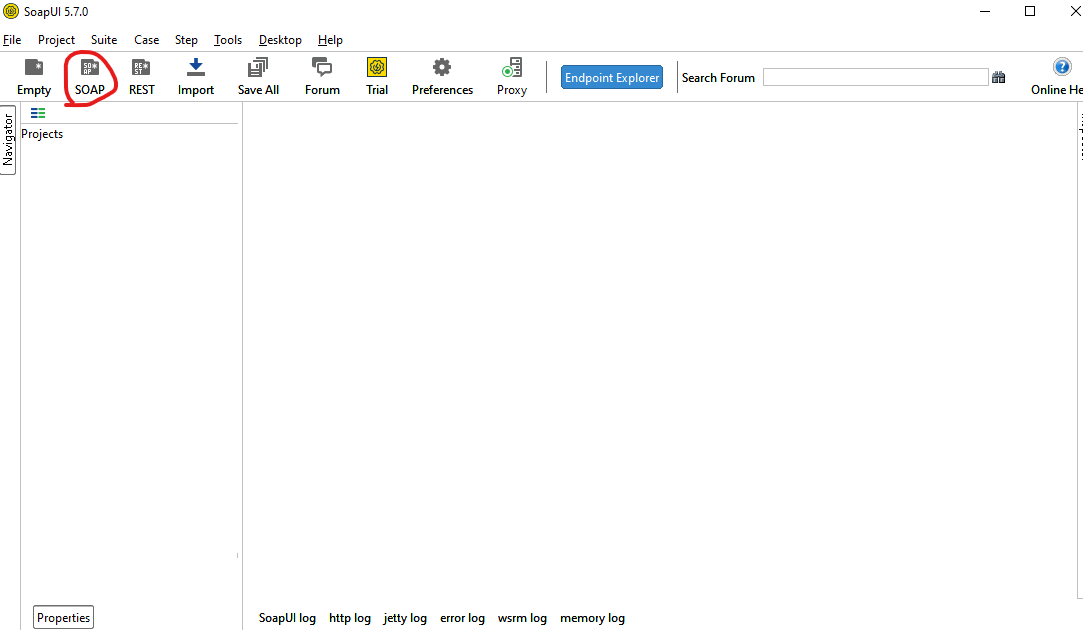Open the Suite menu
This screenshot has width=1083, height=630.
click(x=104, y=40)
